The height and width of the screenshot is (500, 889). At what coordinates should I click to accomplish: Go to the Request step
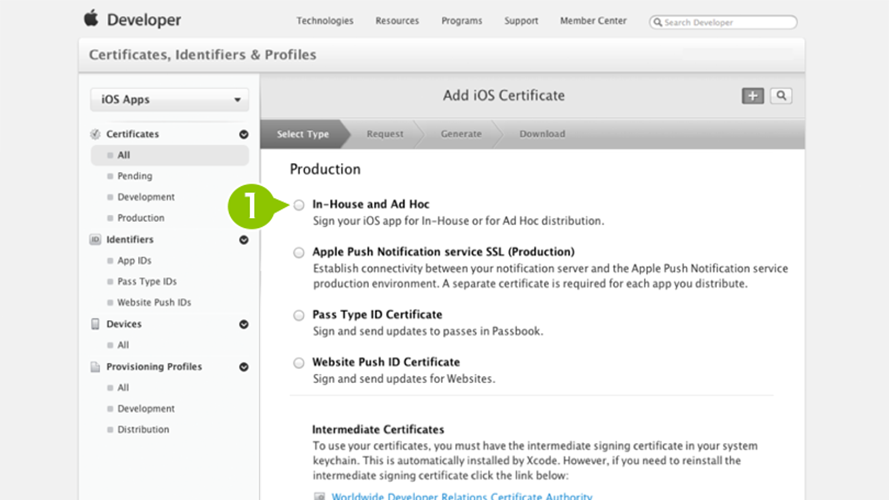tap(385, 134)
